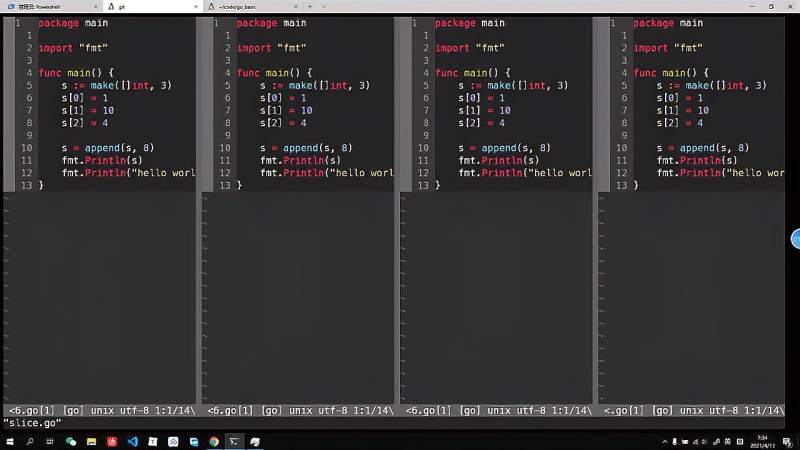Viewport: 800px width, 450px height.
Task: Add a new terminal tab
Action: [x=310, y=7]
